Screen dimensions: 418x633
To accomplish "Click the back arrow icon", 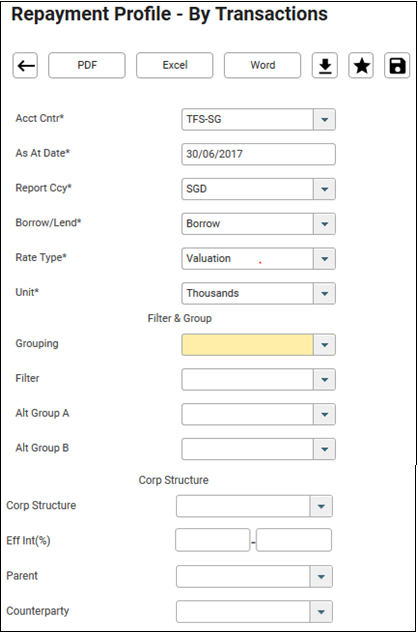I will point(25,65).
